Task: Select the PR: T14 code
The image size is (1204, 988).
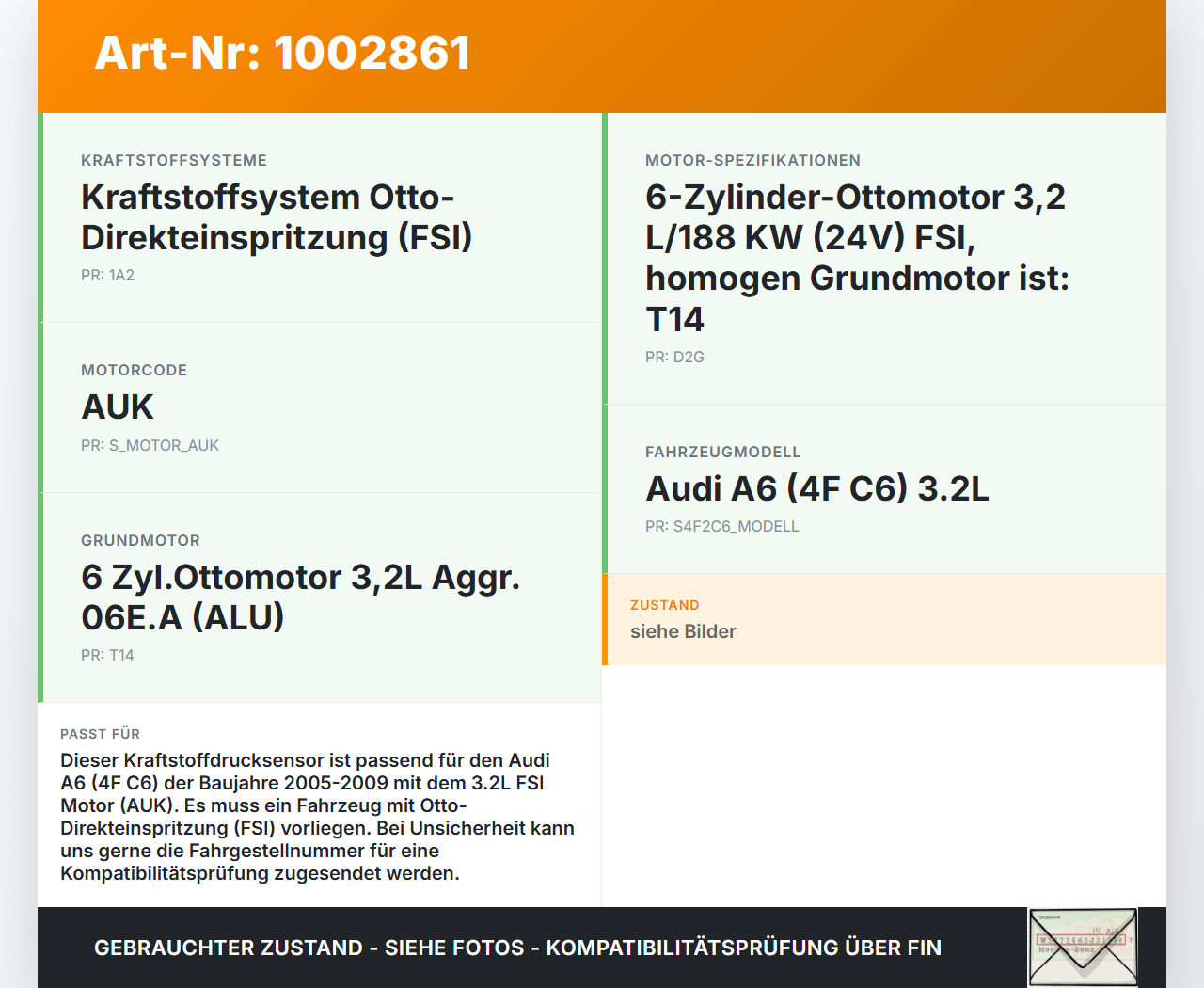Action: pos(107,655)
